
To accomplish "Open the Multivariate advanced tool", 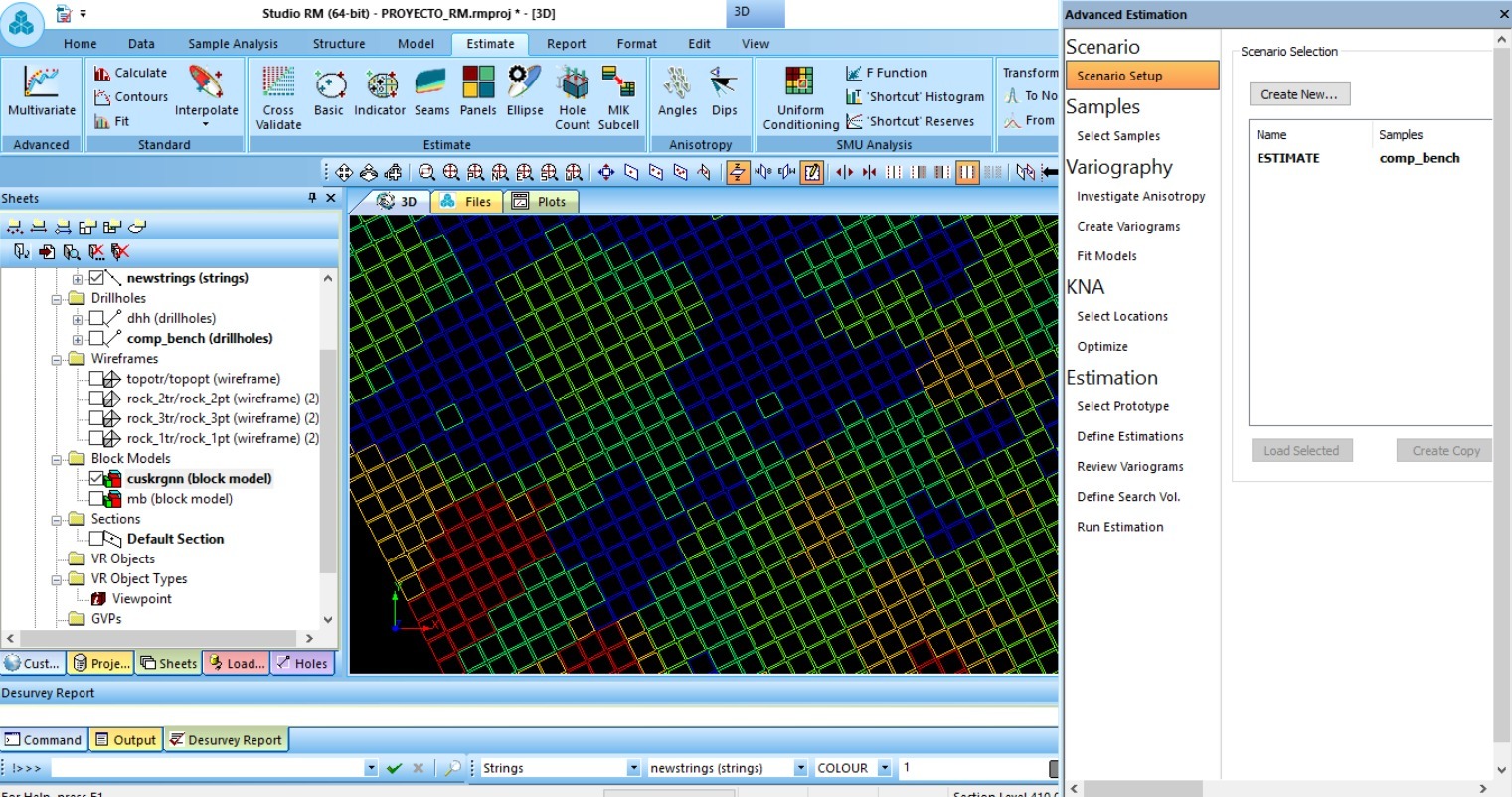I will click(41, 91).
